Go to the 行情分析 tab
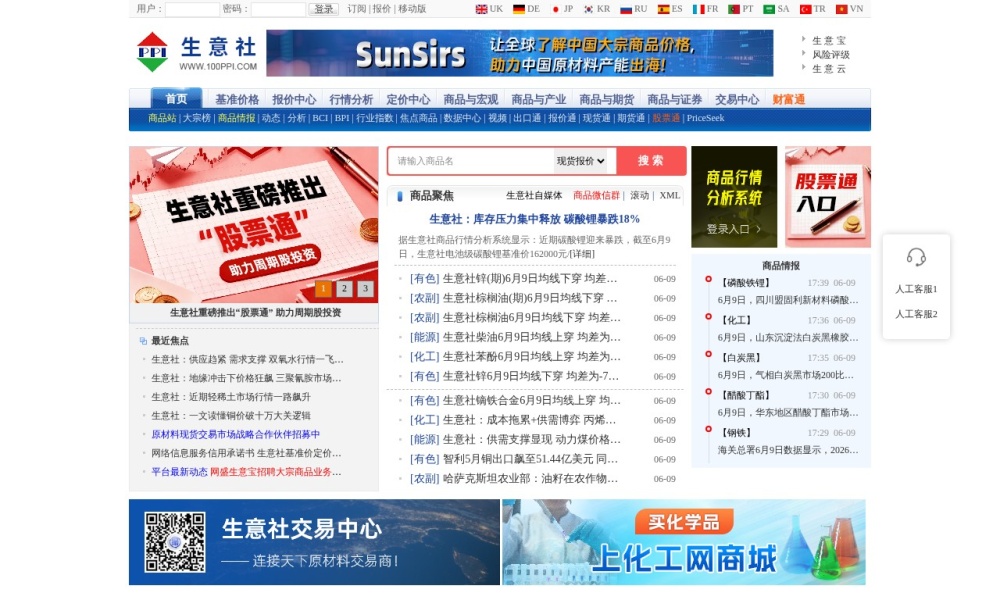Screen dimensions: 1000x600 pyautogui.click(x=351, y=99)
